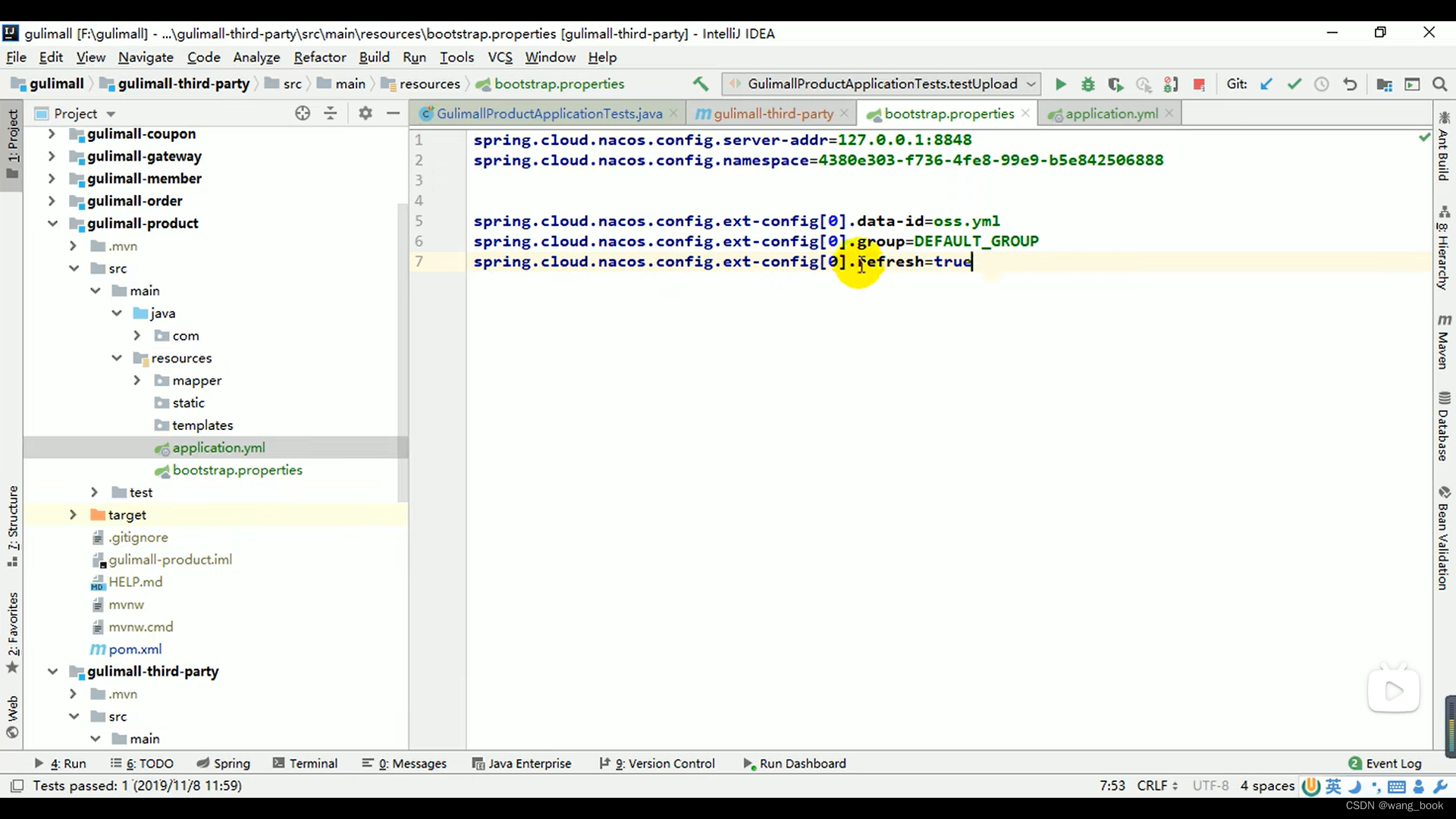Open the Analyze menu

point(256,57)
